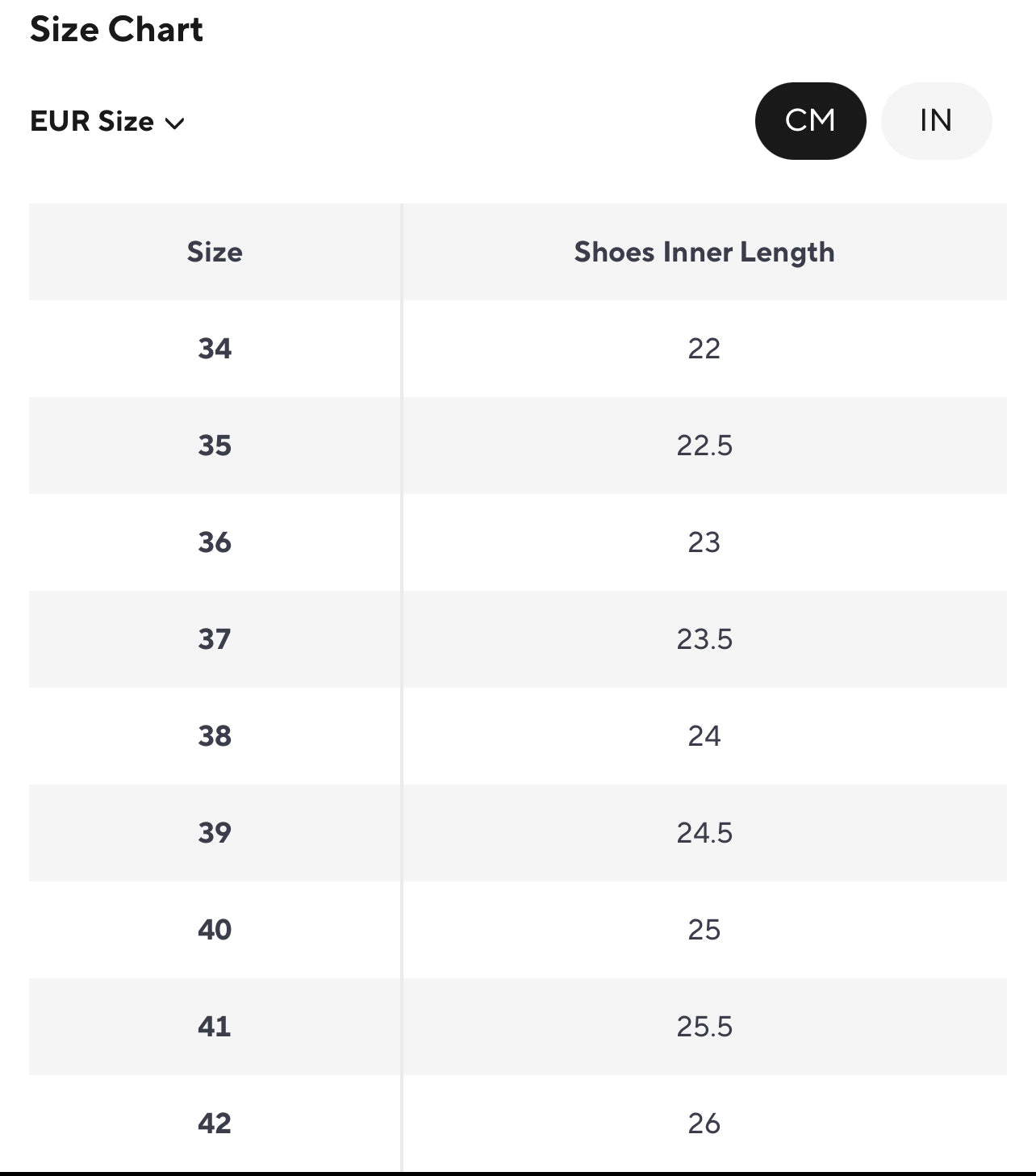Click the 24.5 inner length value
The width and height of the screenshot is (1036, 1176).
(704, 833)
